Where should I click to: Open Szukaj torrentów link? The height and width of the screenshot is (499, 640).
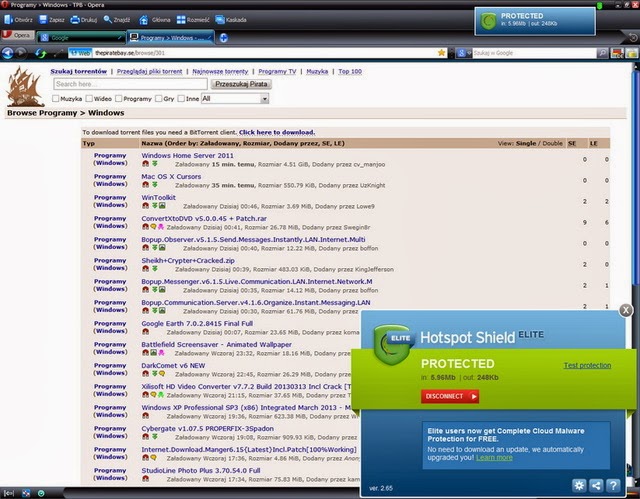click(x=78, y=71)
